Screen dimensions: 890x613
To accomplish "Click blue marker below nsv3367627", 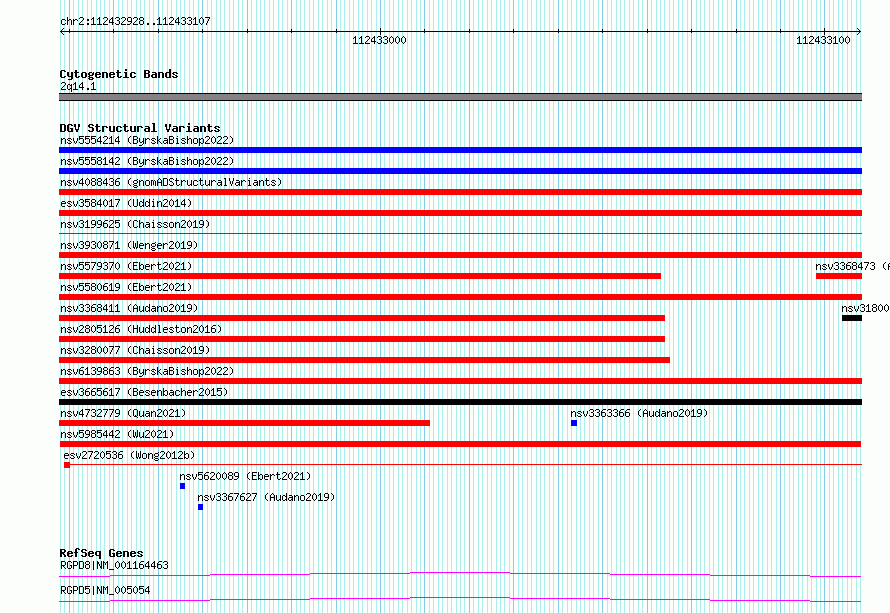I will click(200, 507).
